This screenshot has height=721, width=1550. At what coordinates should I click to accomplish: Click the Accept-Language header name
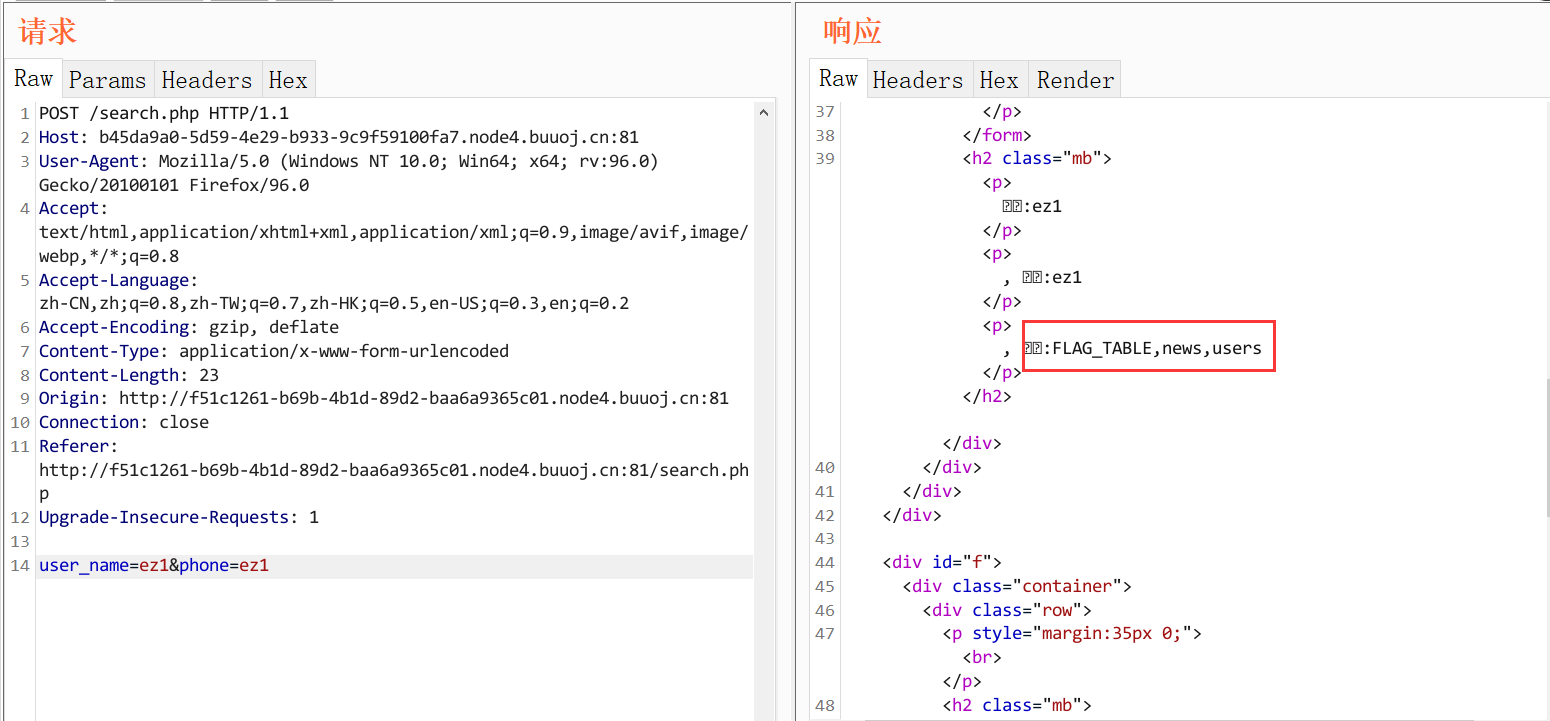[x=119, y=280]
